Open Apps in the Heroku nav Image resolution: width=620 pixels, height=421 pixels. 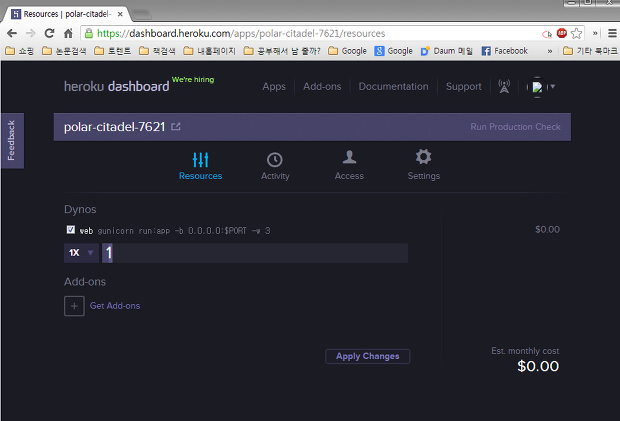pyautogui.click(x=274, y=87)
